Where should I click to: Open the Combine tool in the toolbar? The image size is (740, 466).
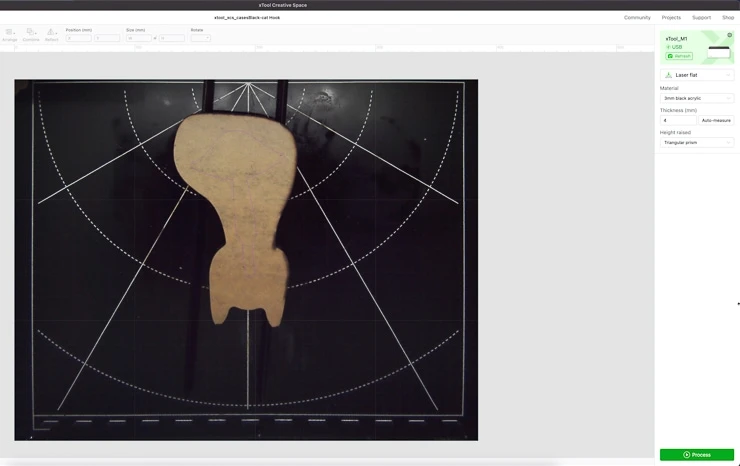31,34
